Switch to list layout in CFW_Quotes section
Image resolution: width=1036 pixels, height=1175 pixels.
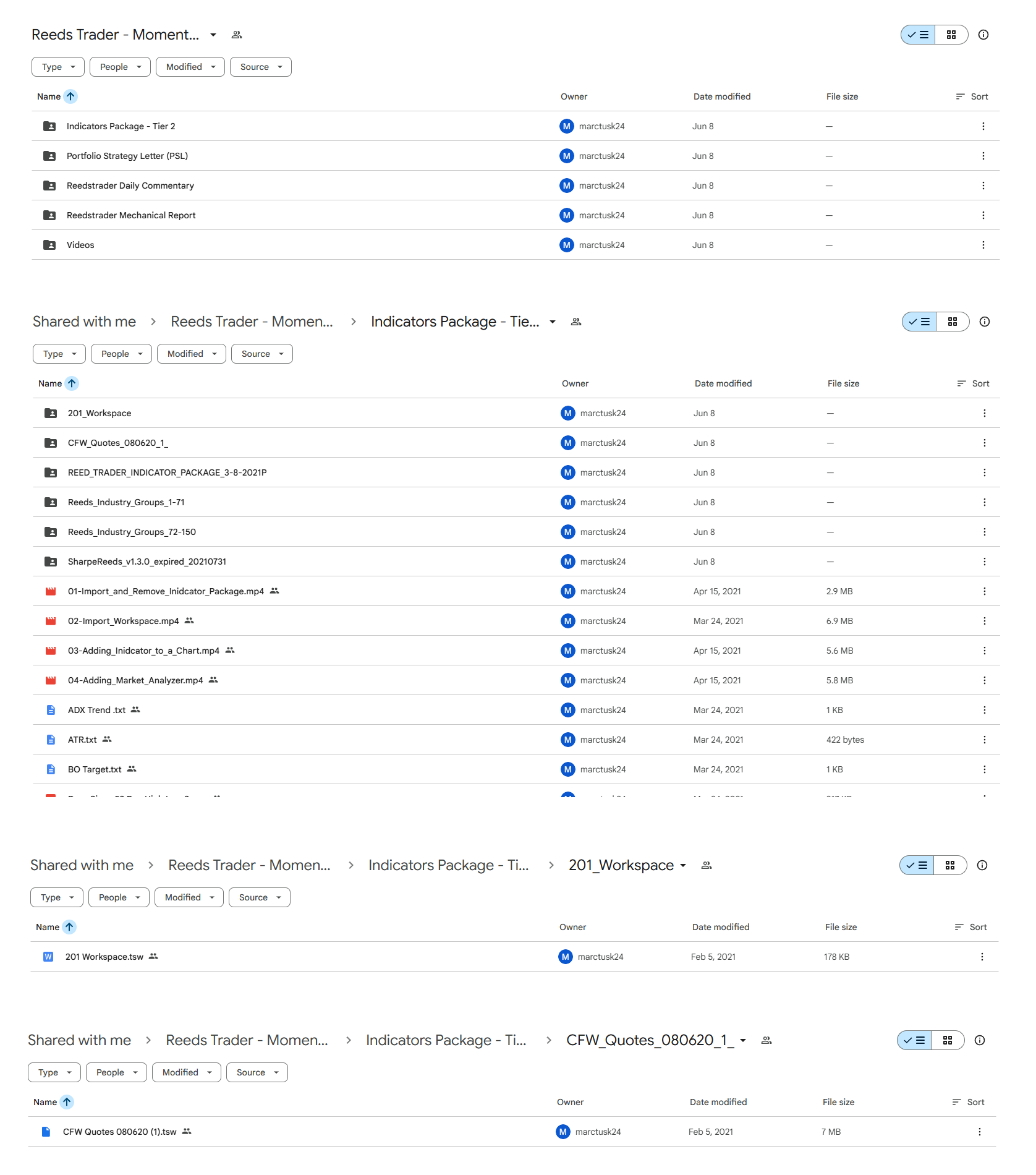click(914, 1040)
